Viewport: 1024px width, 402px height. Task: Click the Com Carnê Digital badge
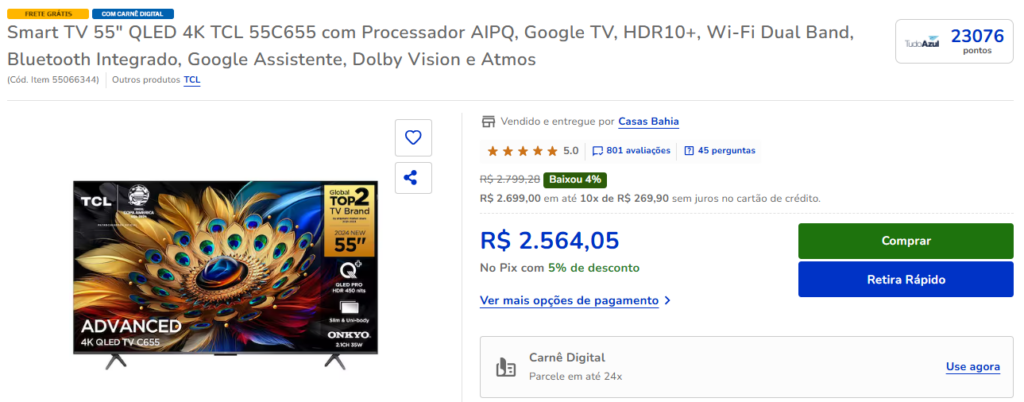point(133,14)
